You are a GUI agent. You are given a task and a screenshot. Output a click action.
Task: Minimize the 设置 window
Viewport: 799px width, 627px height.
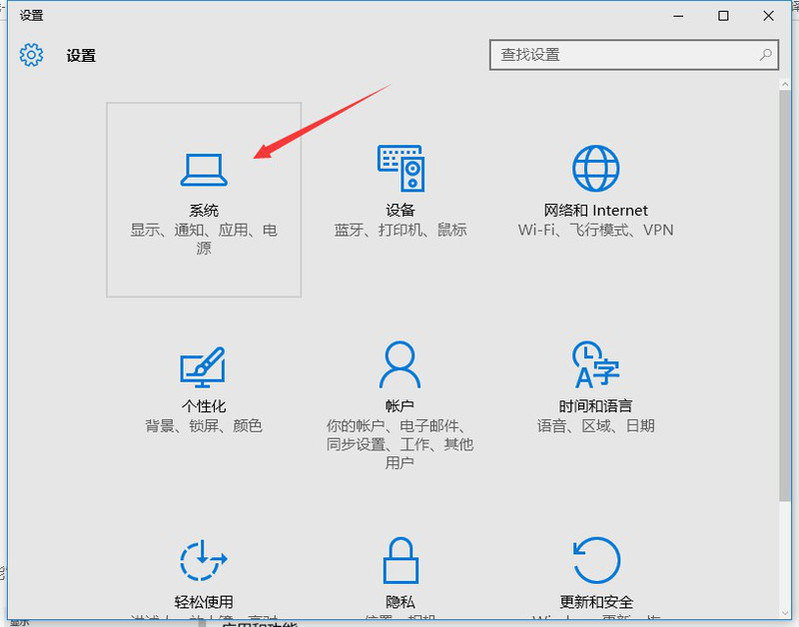click(x=678, y=16)
